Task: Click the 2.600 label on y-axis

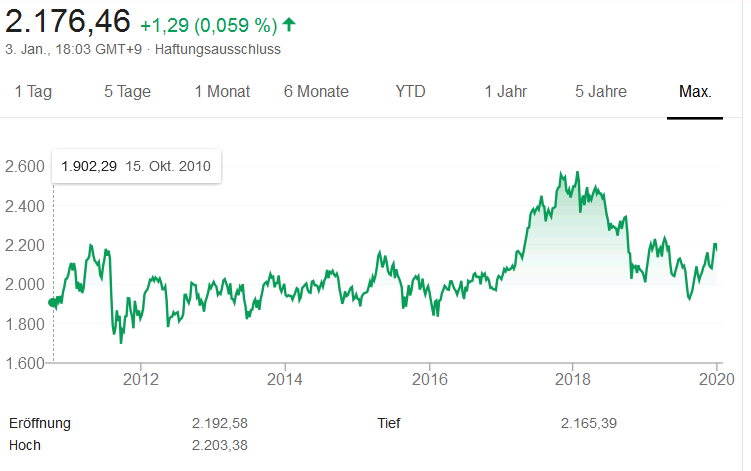Action: point(25,166)
